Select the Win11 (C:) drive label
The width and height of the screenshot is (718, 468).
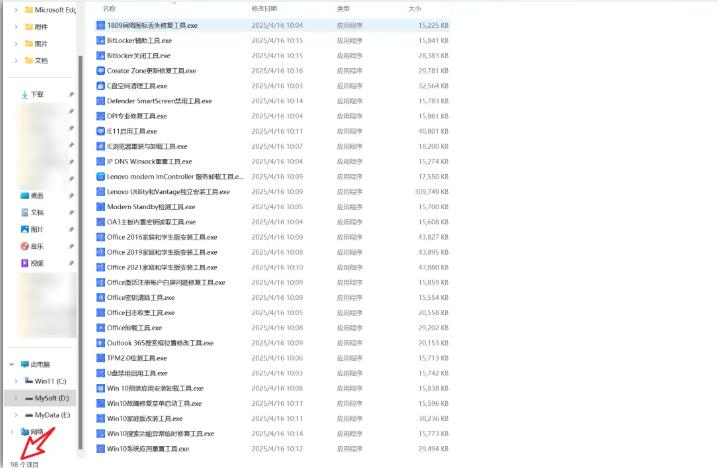coord(50,381)
